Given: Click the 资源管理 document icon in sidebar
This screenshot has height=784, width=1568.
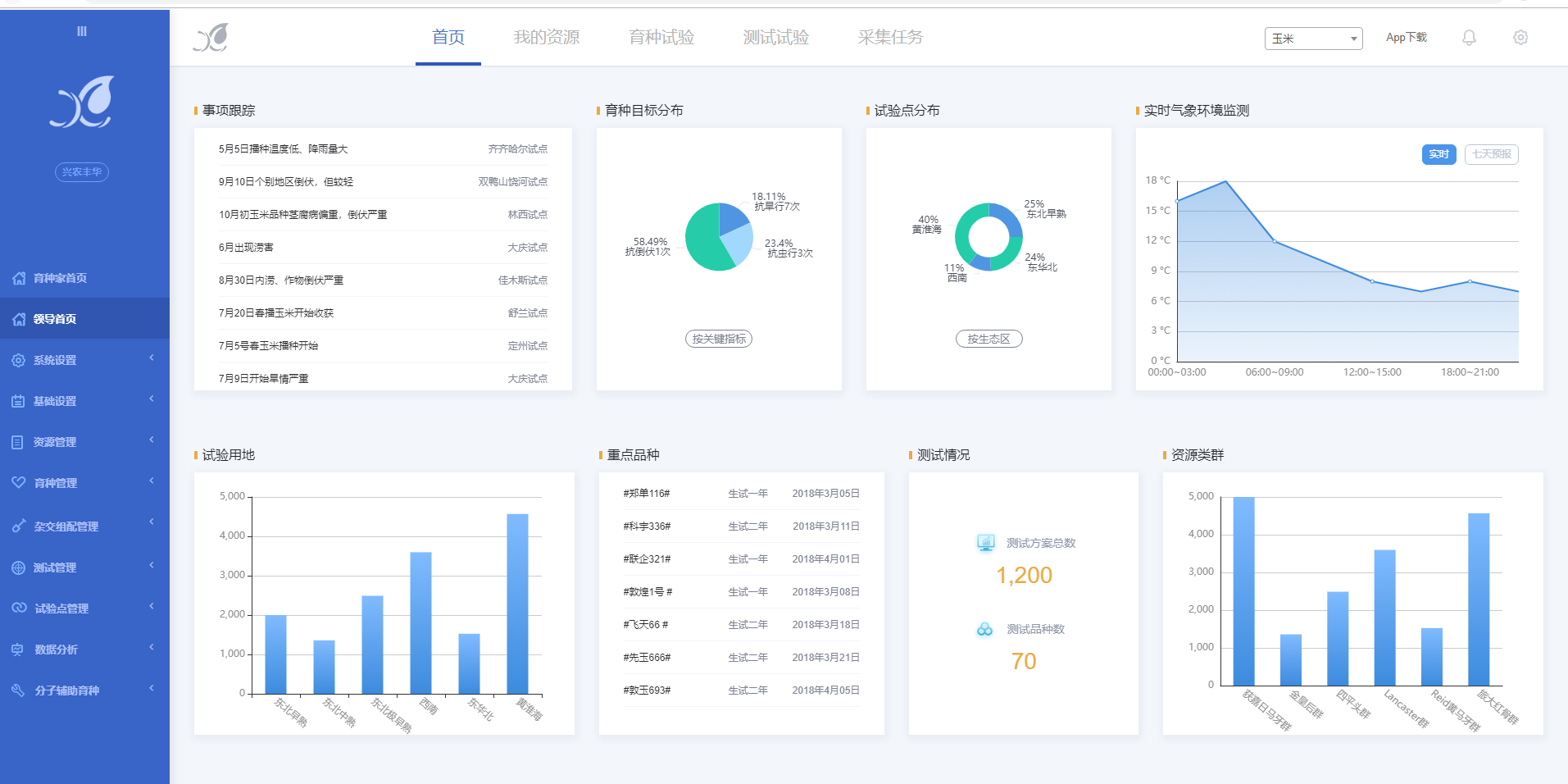Looking at the screenshot, I should [x=18, y=442].
